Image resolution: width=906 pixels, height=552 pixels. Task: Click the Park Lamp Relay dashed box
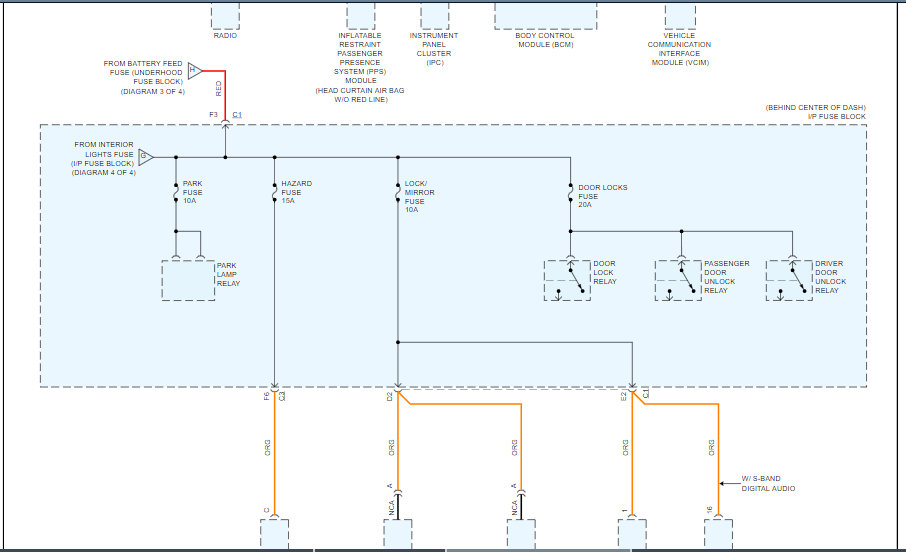point(188,280)
